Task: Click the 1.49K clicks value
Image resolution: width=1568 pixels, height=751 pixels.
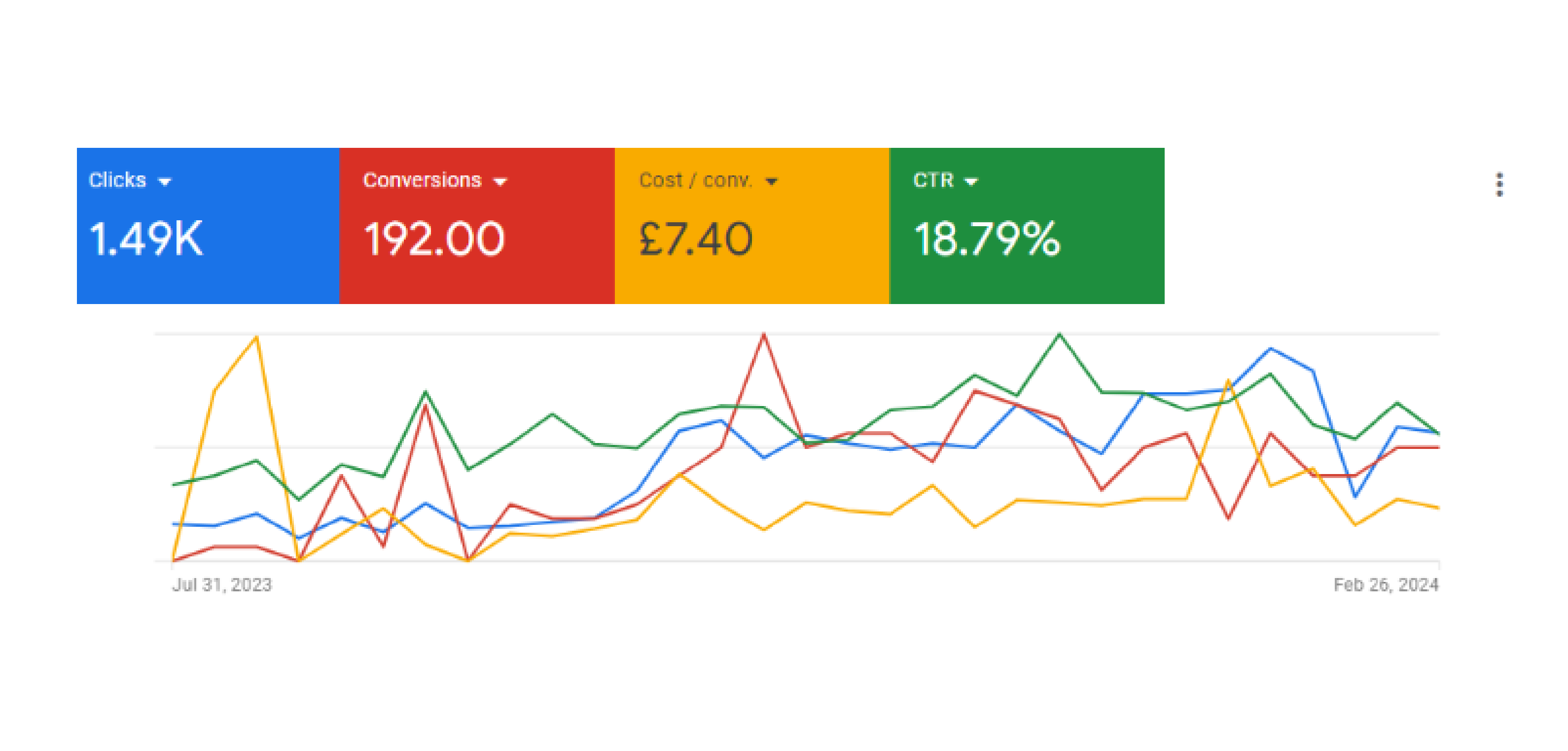Action: tap(146, 239)
